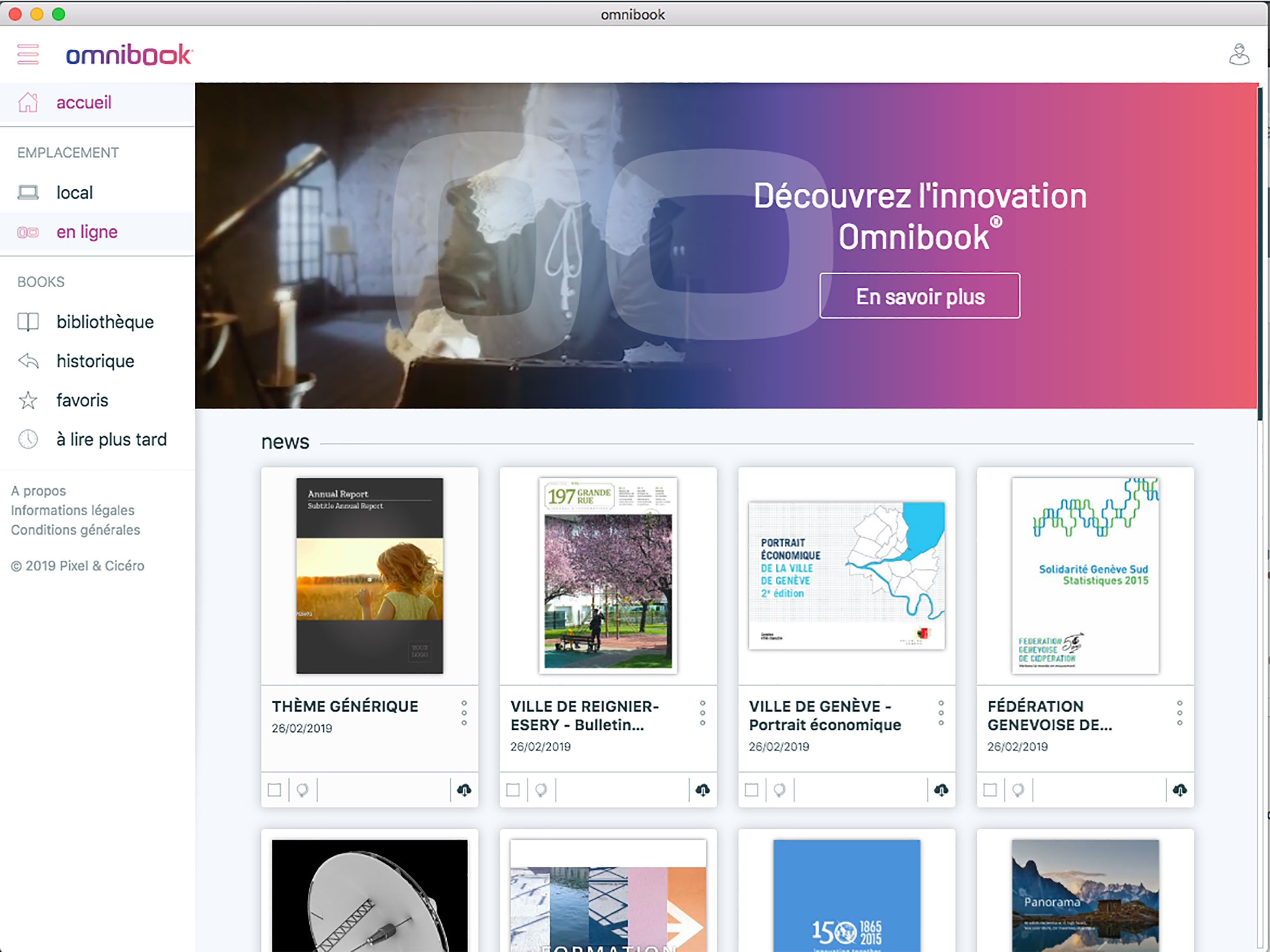Download the THÈME GÉNÉRIQUE book via cloud icon
Image resolution: width=1270 pixels, height=952 pixels.
[464, 790]
